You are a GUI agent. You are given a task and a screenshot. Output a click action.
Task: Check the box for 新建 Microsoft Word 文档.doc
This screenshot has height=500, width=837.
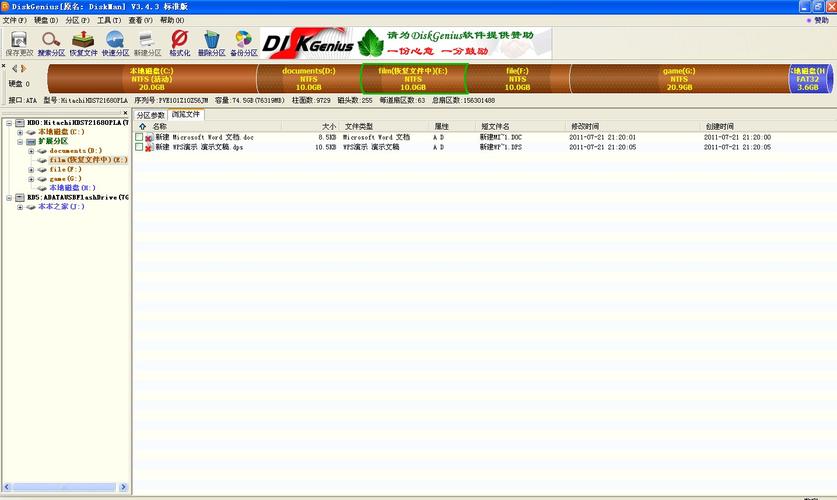139,137
